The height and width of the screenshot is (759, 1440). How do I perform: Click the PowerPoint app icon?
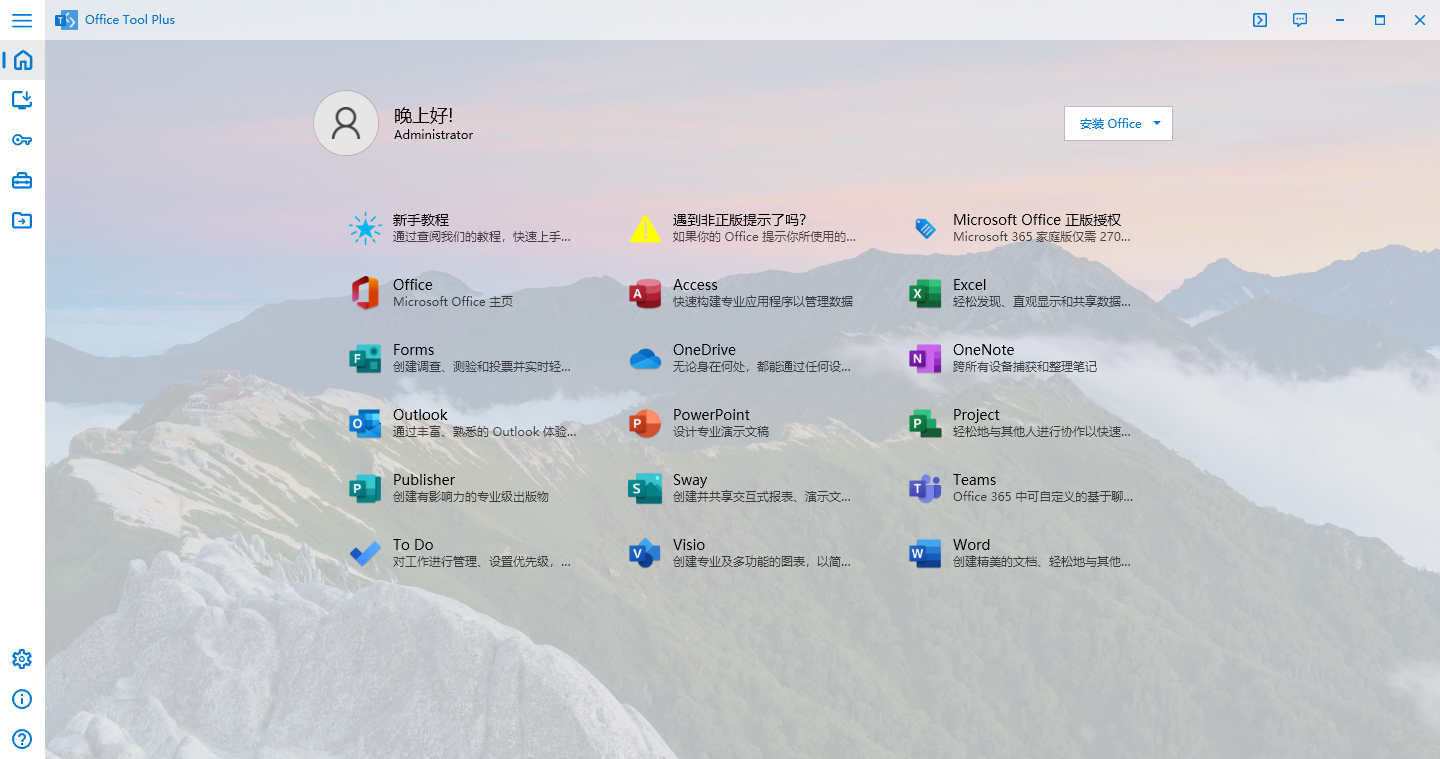point(645,423)
